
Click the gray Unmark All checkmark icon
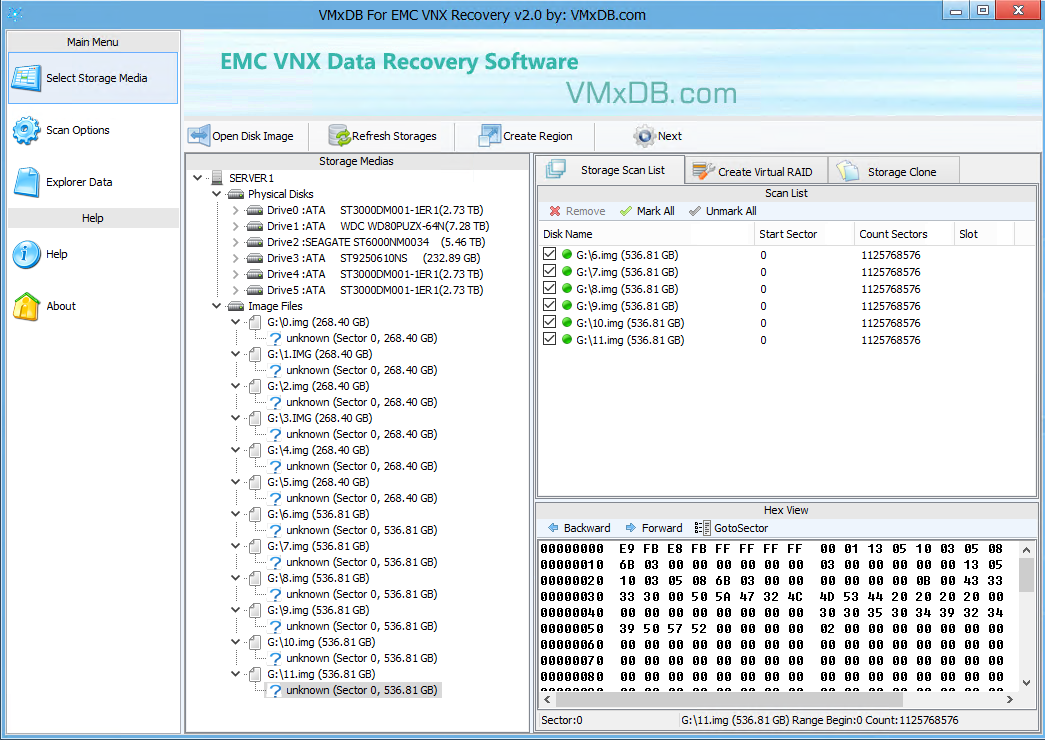coord(695,211)
